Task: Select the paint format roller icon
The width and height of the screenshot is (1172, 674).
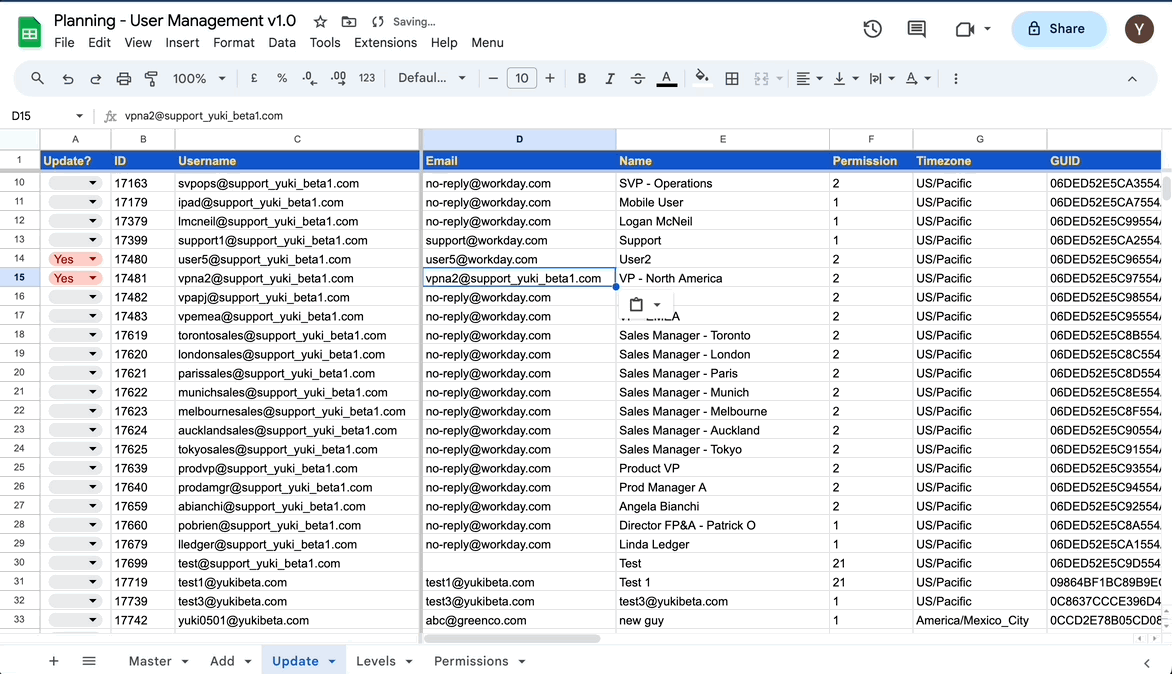Action: point(152,79)
